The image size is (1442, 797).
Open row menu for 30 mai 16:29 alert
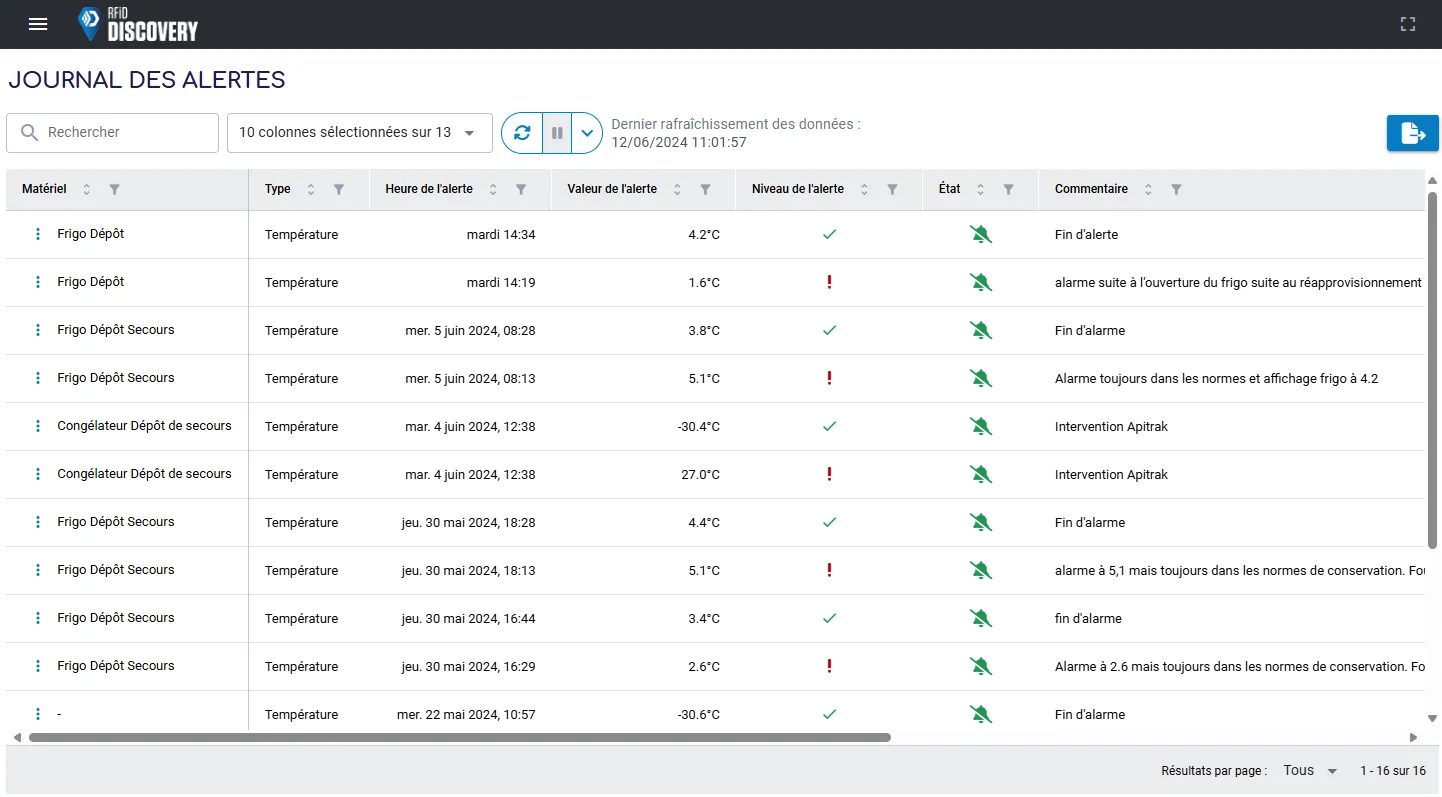click(38, 666)
